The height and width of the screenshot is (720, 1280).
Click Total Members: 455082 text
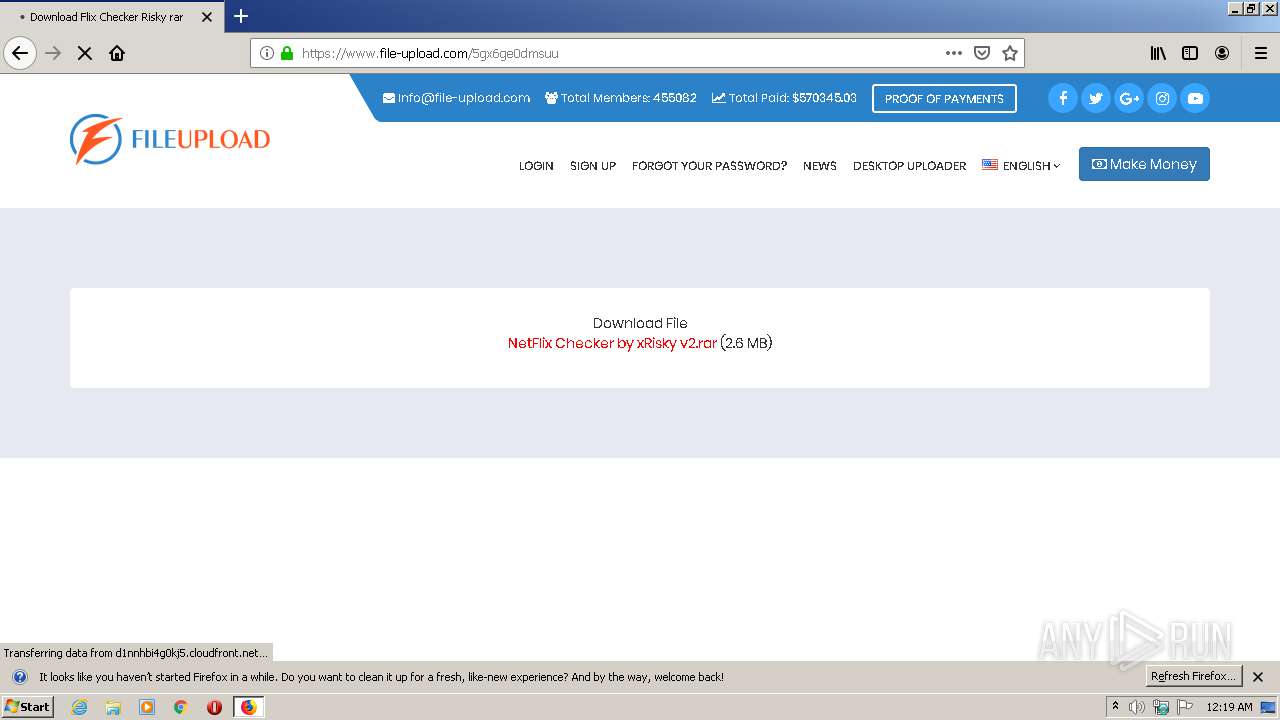pos(621,98)
